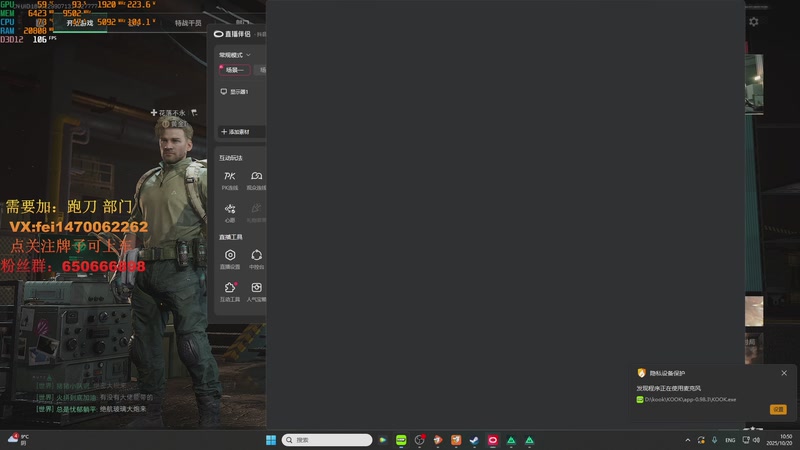This screenshot has width=800, height=450.
Task: Click the KOOK.exe path in popup
Action: [x=690, y=399]
